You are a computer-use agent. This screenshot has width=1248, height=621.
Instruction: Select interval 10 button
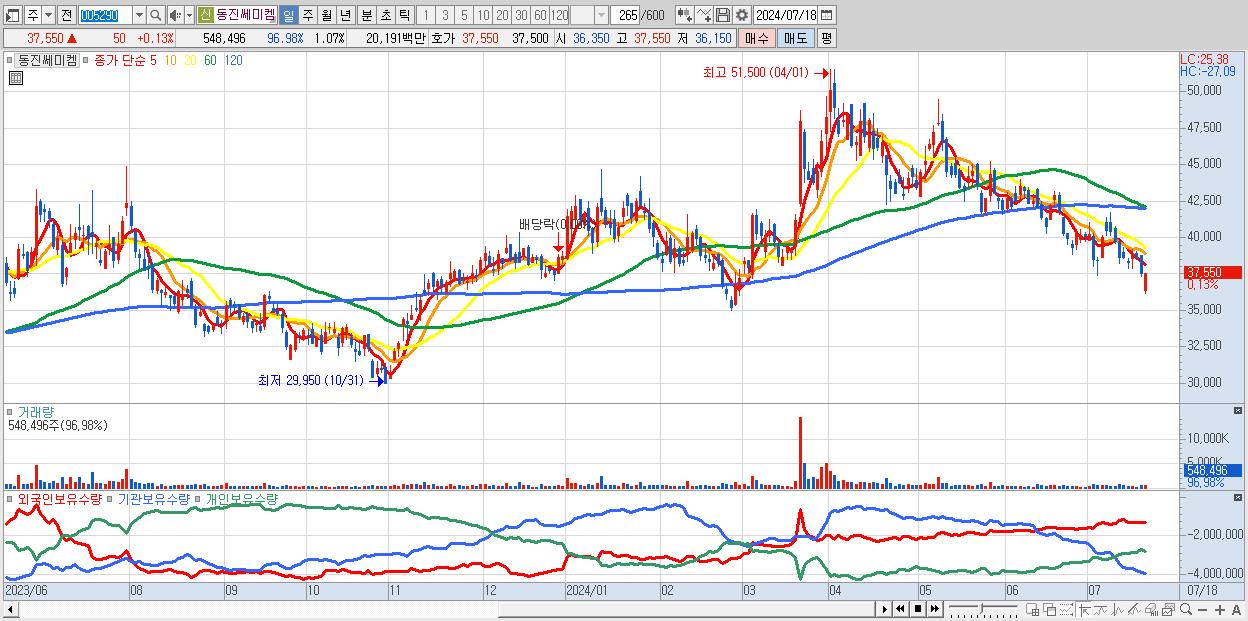(483, 15)
